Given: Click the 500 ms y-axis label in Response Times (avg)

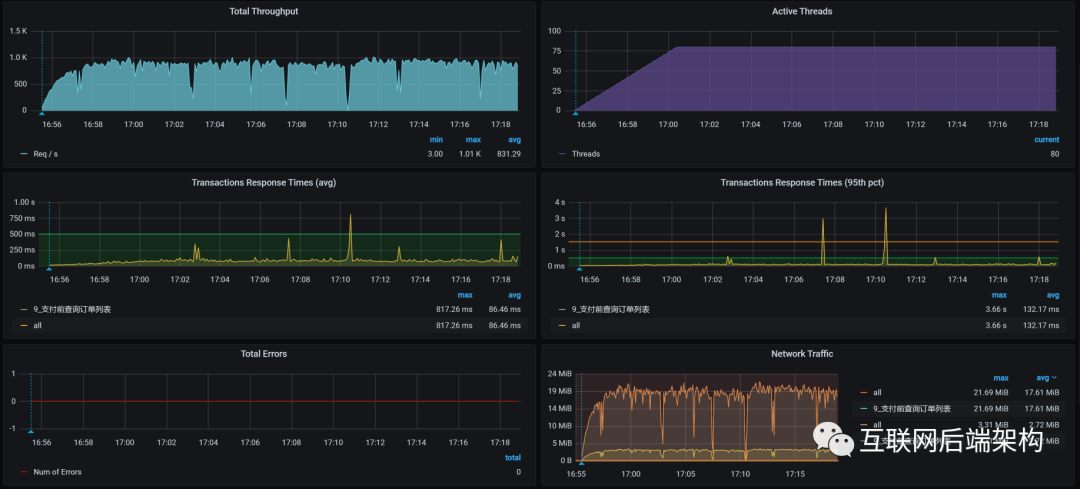Looking at the screenshot, I should click(23, 234).
